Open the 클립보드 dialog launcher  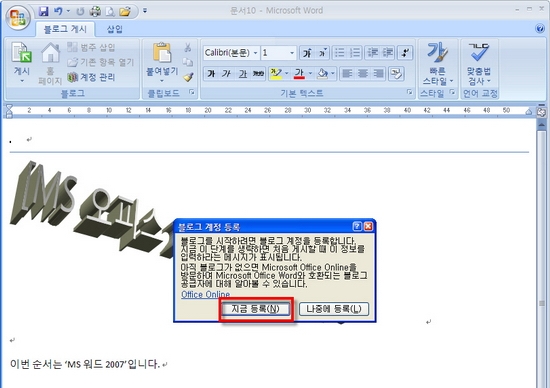tap(192, 92)
